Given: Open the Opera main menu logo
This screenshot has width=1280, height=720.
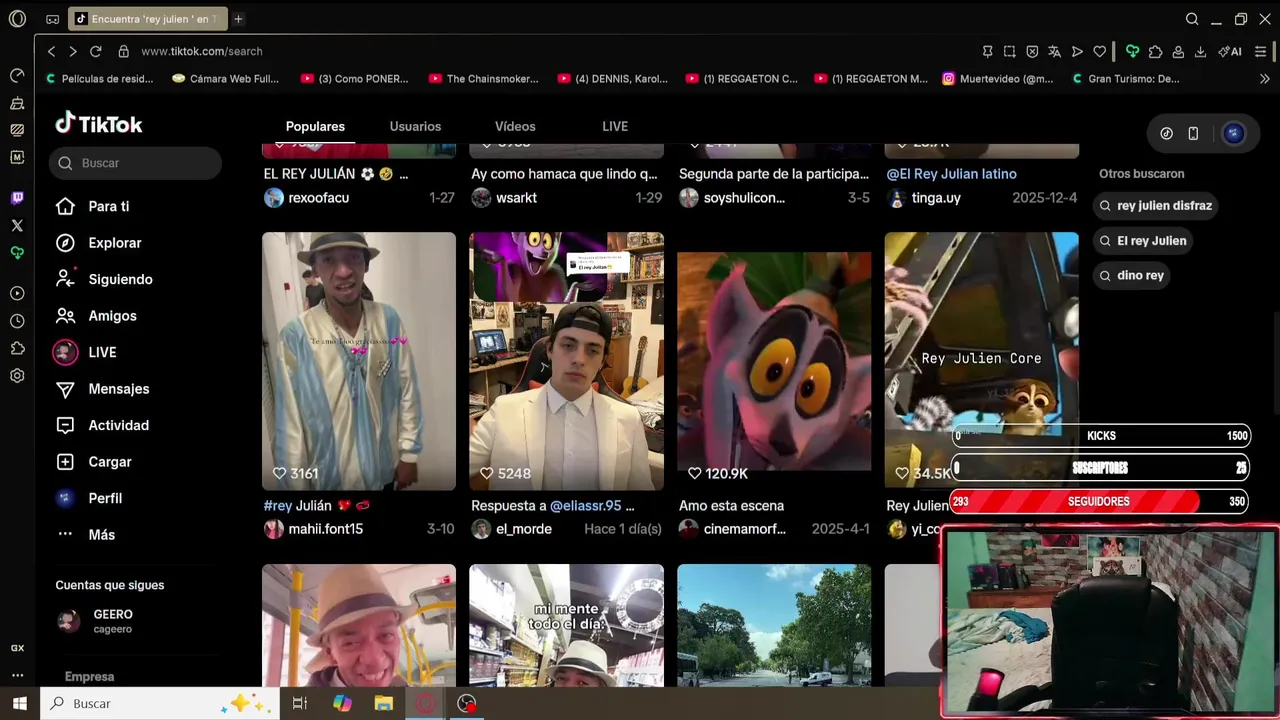Looking at the screenshot, I should (x=17, y=19).
